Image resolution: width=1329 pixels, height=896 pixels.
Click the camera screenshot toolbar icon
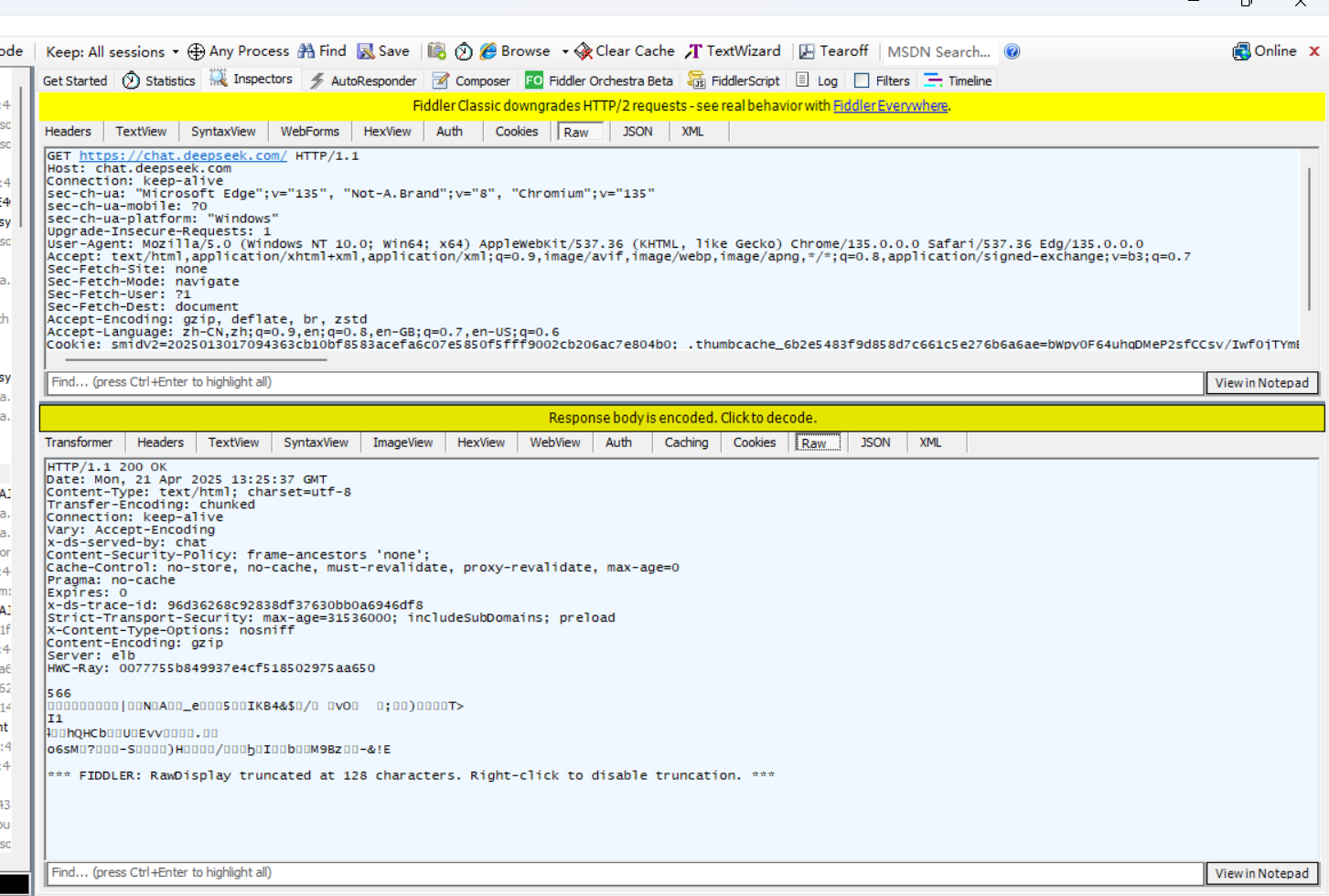click(436, 51)
